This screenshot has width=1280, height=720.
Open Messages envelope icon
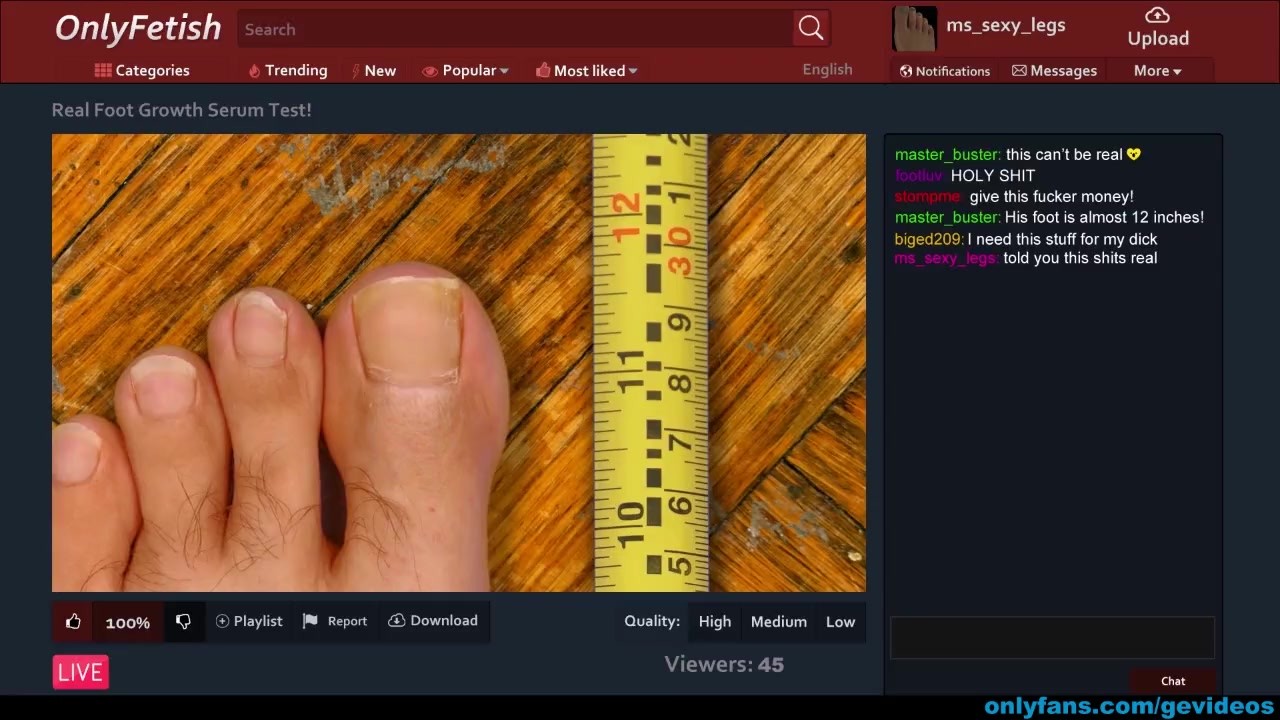[x=1019, y=71]
